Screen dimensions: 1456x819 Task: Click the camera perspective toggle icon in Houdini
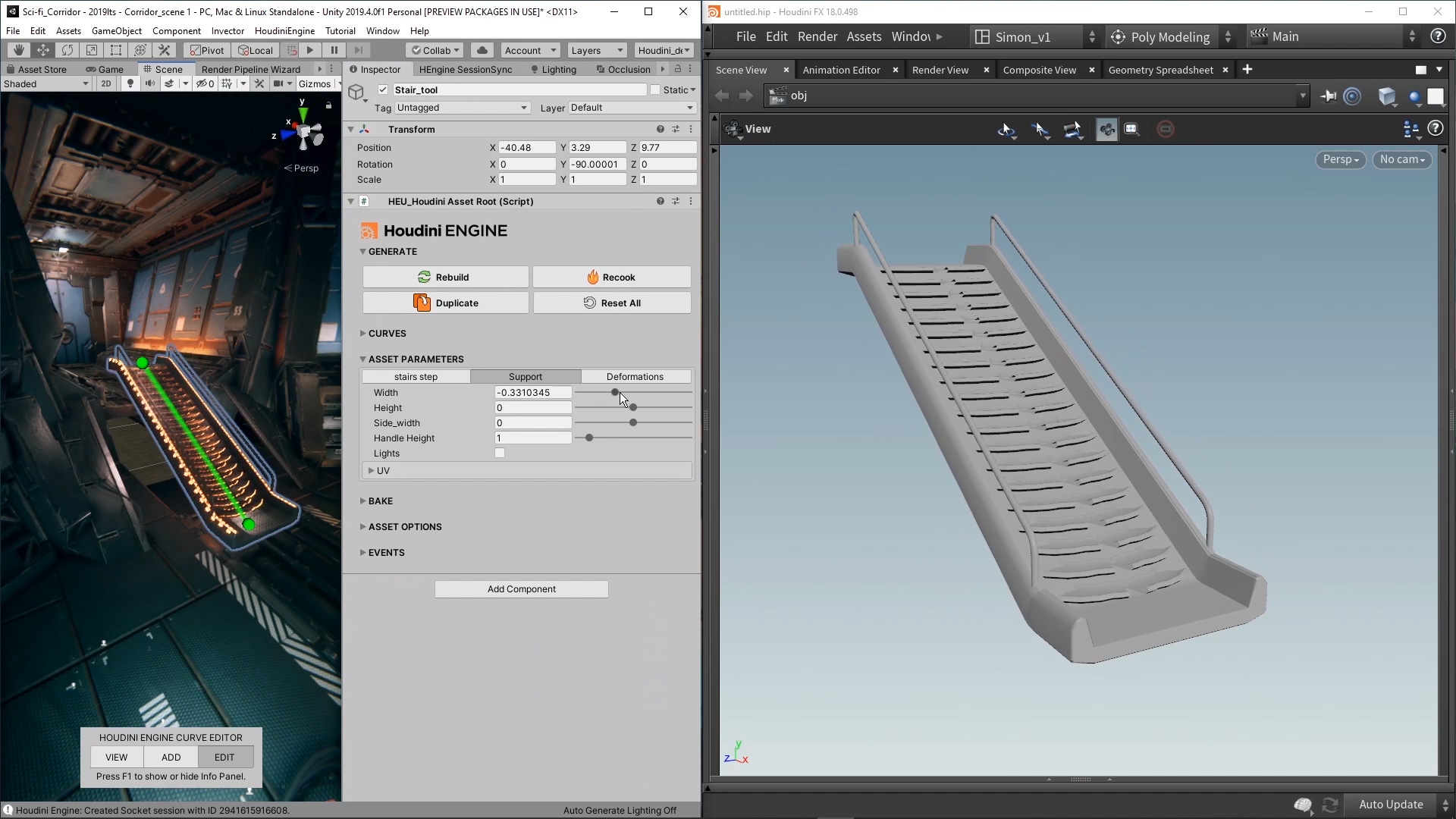click(1339, 159)
